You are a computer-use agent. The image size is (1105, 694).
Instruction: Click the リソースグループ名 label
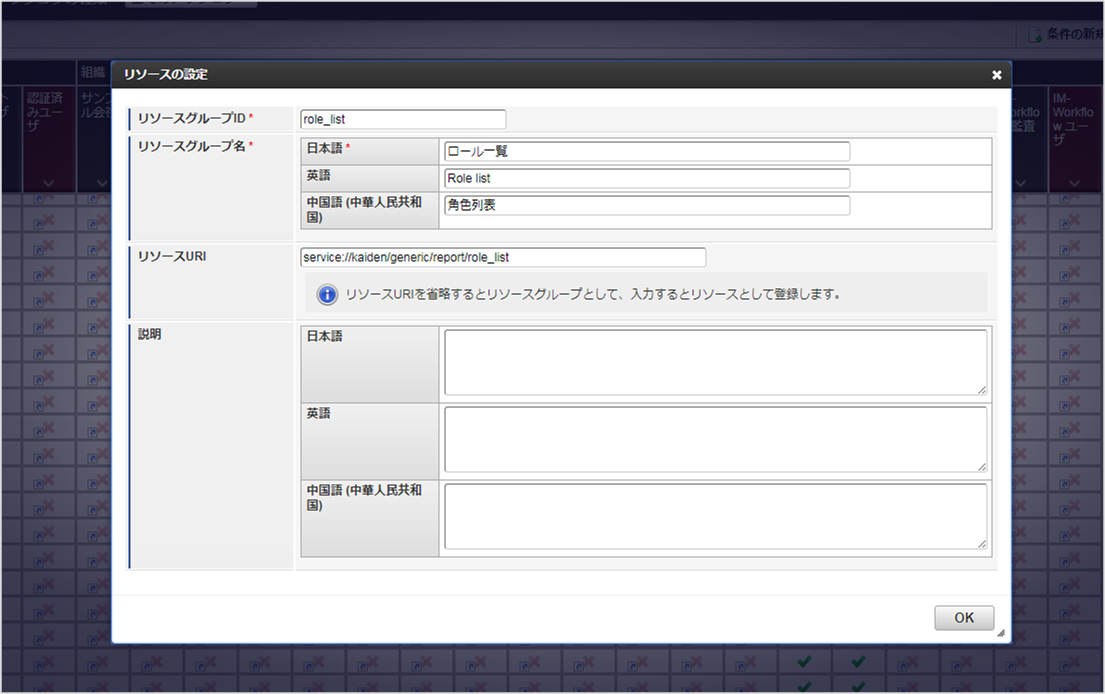192,146
